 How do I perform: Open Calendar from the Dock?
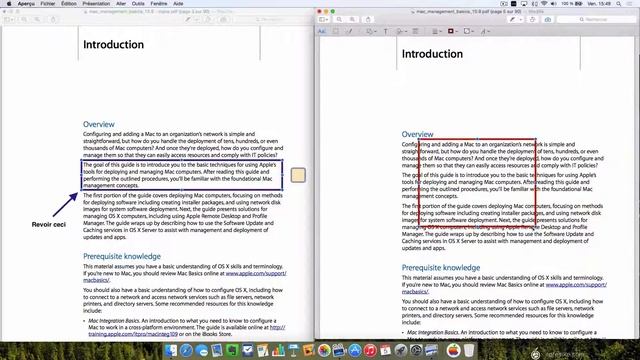385,350
